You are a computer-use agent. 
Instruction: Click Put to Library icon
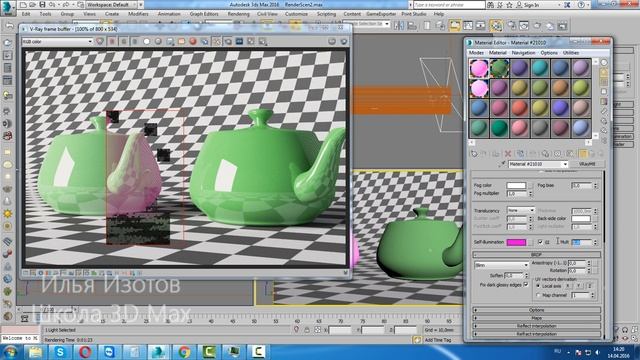click(546, 154)
